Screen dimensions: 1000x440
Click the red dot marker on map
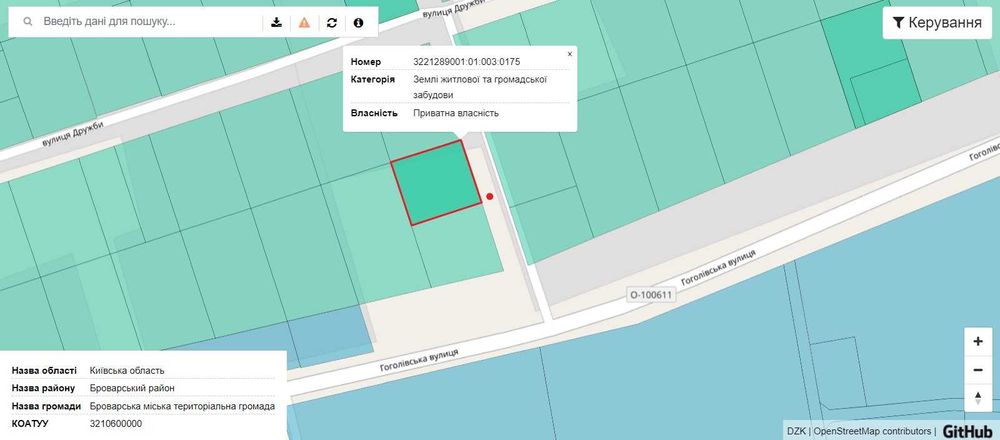(490, 196)
